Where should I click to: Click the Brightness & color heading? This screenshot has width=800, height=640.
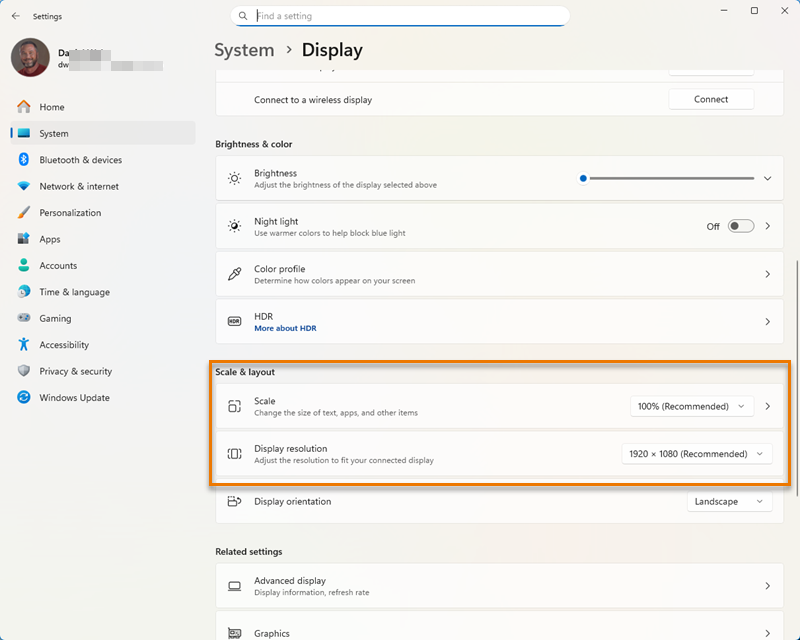coord(254,144)
